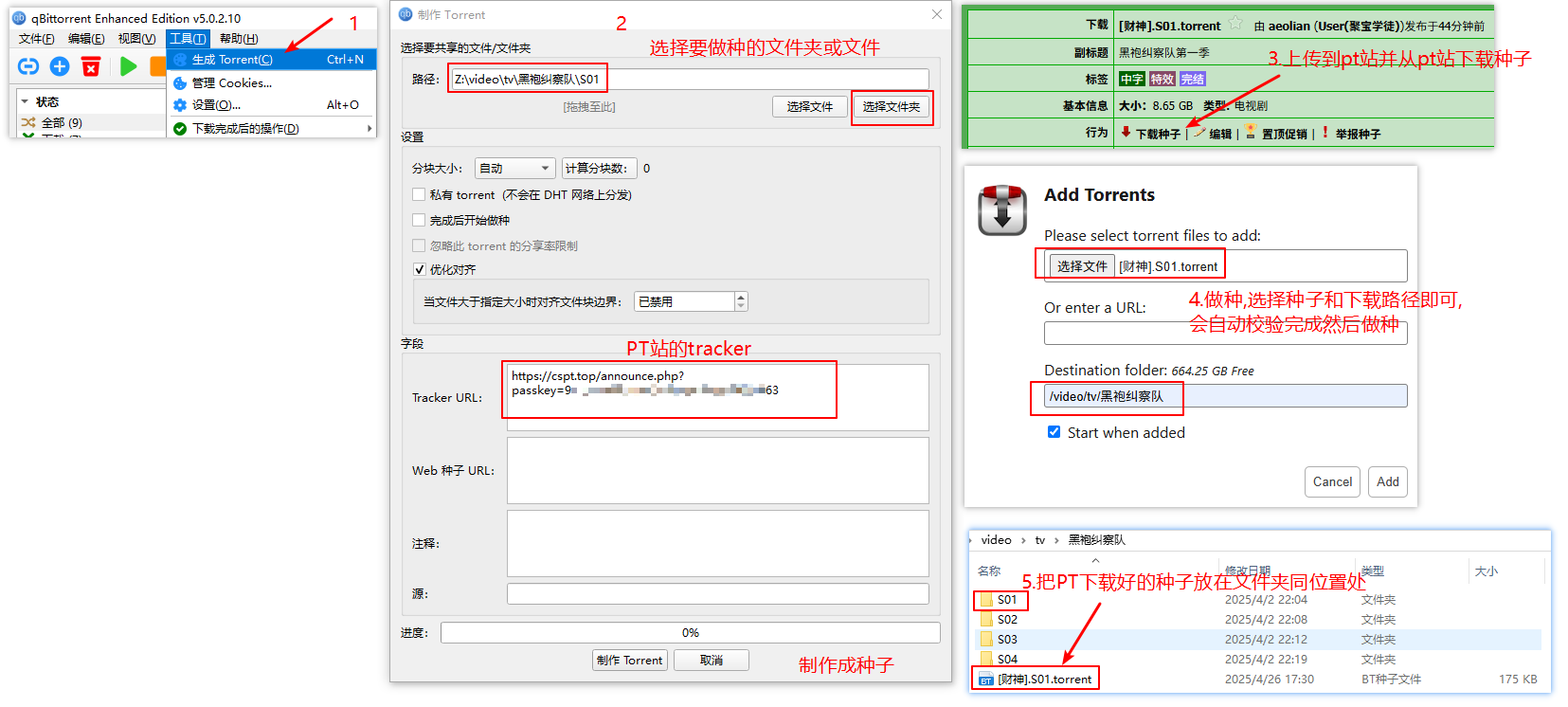Click the 已禁用 alignment boundary stepper arrows

pos(741,301)
